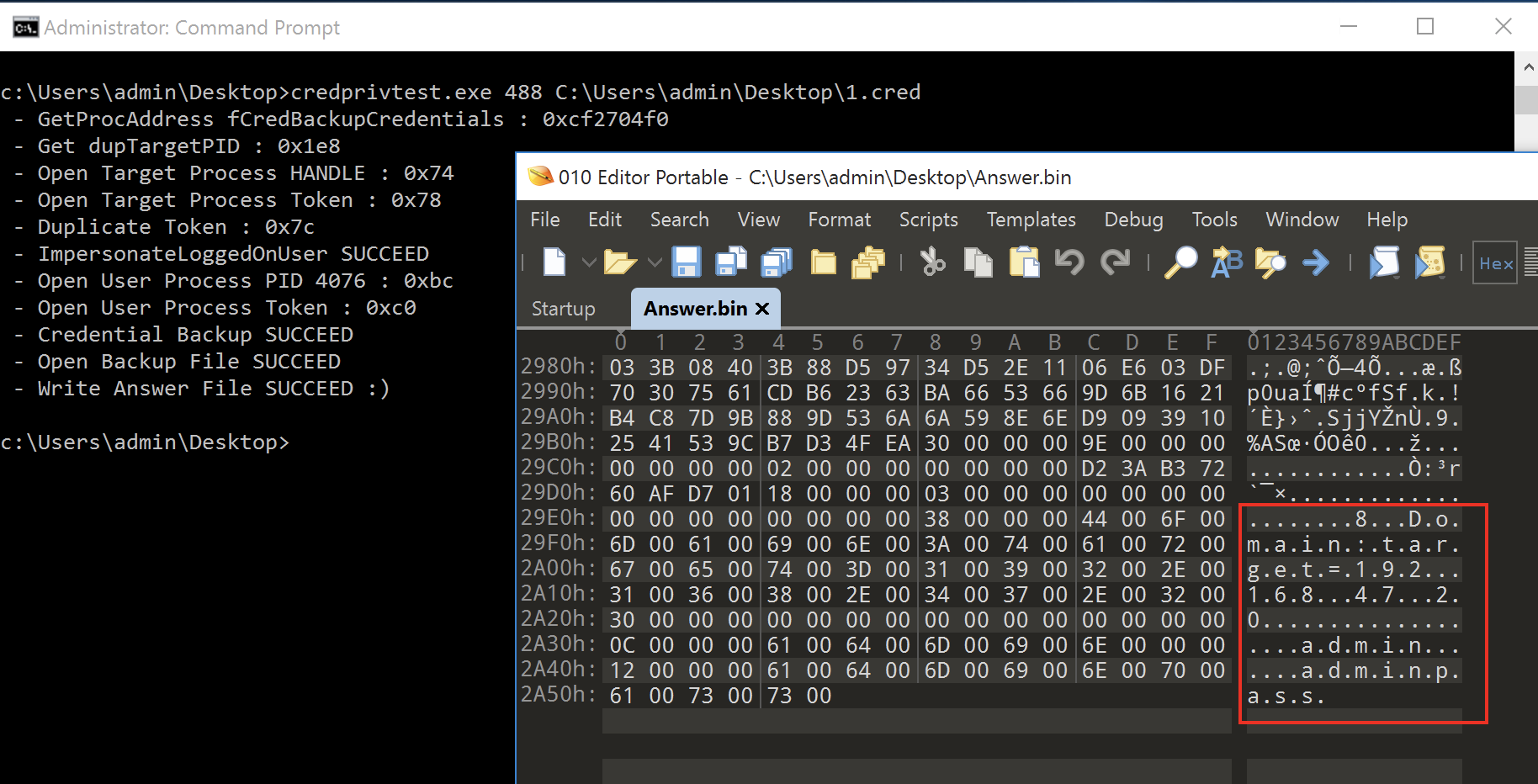Image resolution: width=1538 pixels, height=784 pixels.
Task: Cut selection with the scissors icon
Action: click(x=932, y=262)
